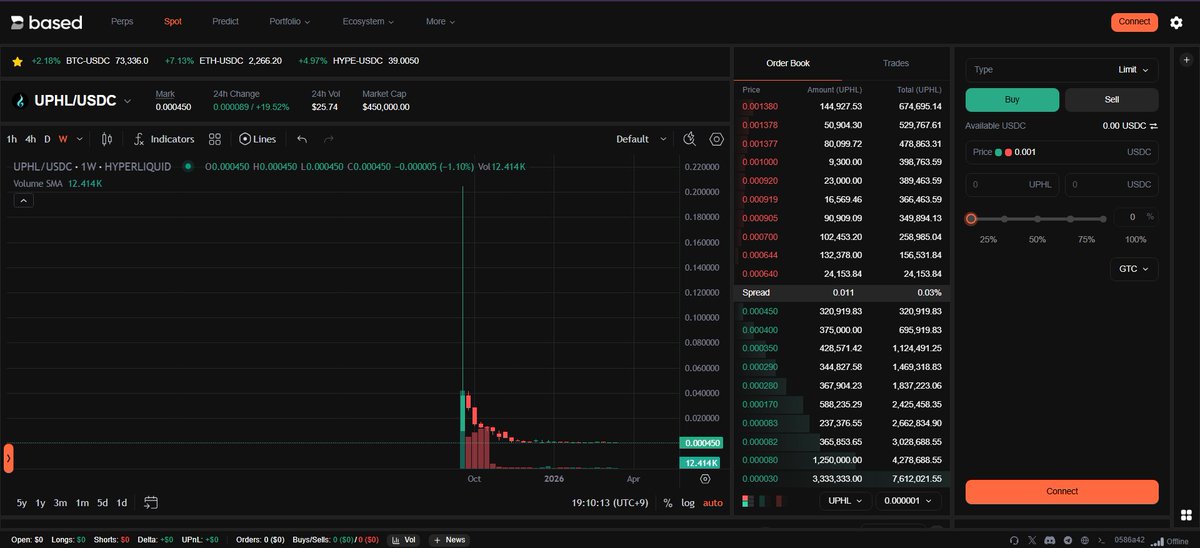Expand the Ecosystem menu

pos(368,21)
